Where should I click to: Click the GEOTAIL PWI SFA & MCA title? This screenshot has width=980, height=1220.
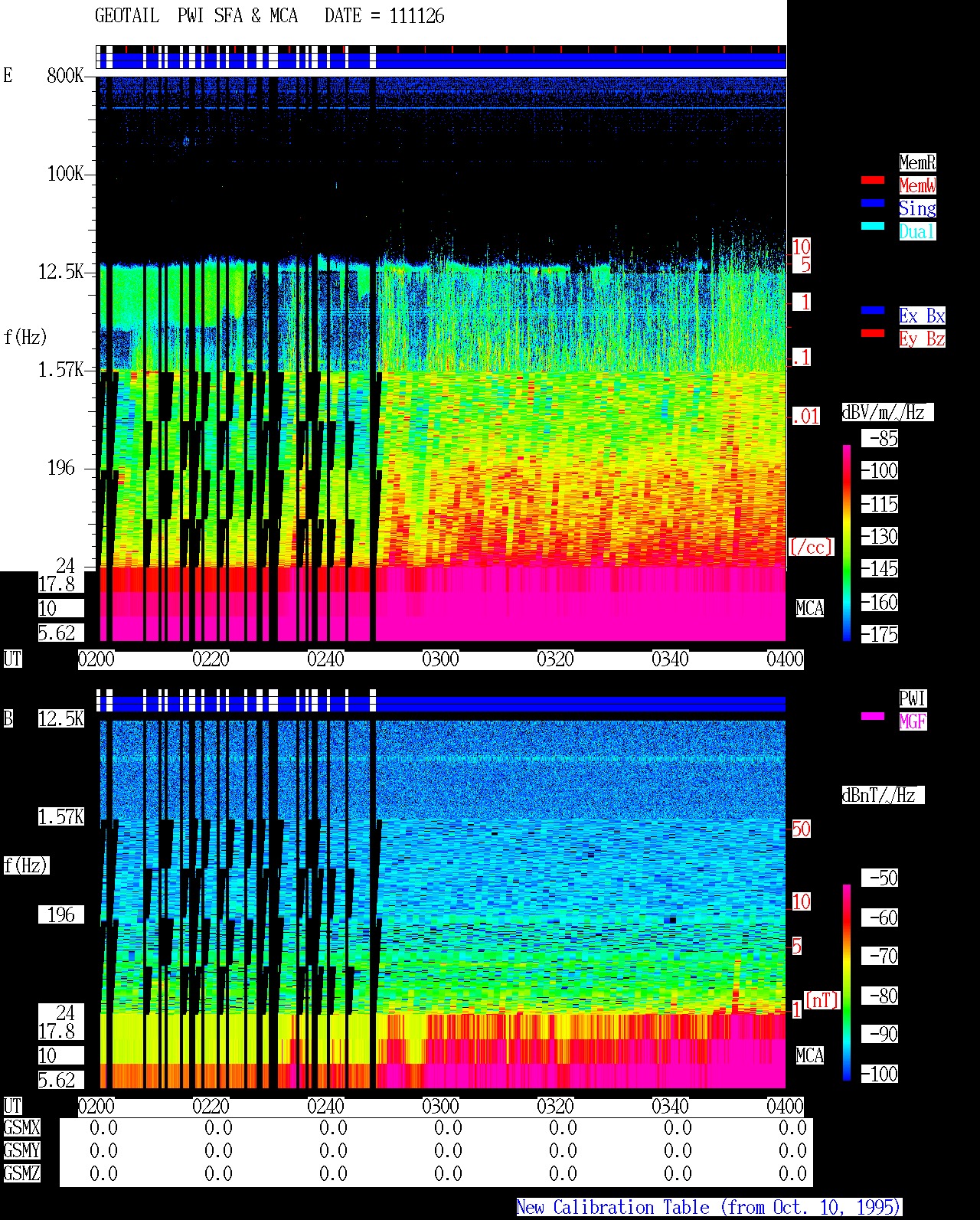(x=196, y=16)
